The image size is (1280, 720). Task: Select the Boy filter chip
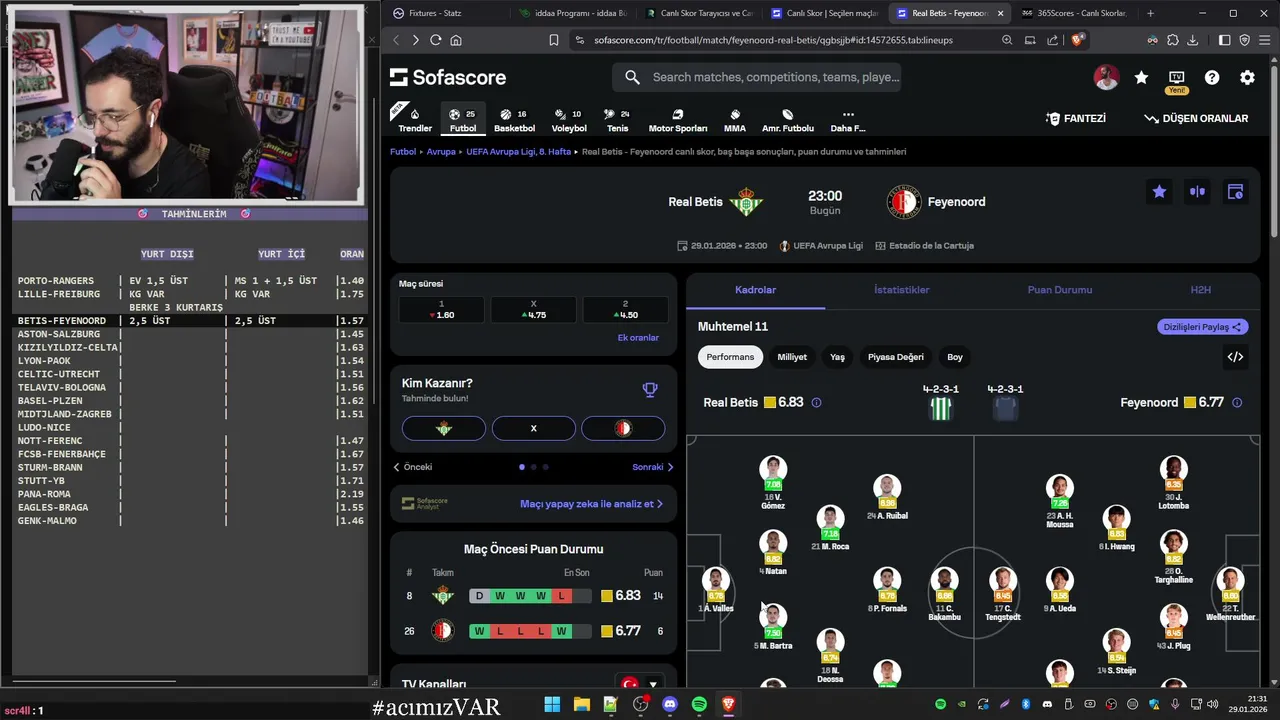click(x=955, y=357)
